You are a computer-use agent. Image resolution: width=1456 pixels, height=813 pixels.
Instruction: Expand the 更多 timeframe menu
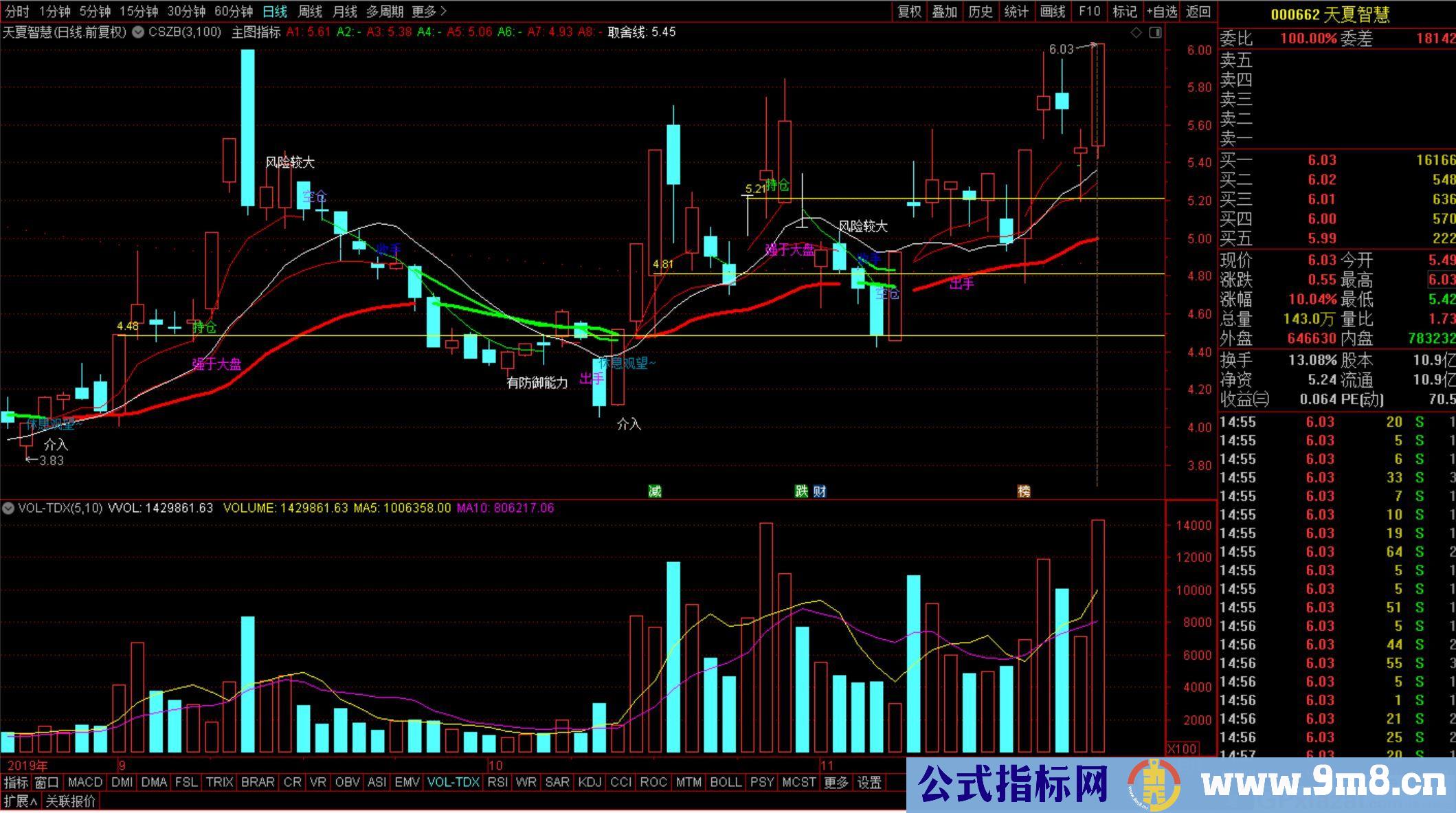(429, 11)
